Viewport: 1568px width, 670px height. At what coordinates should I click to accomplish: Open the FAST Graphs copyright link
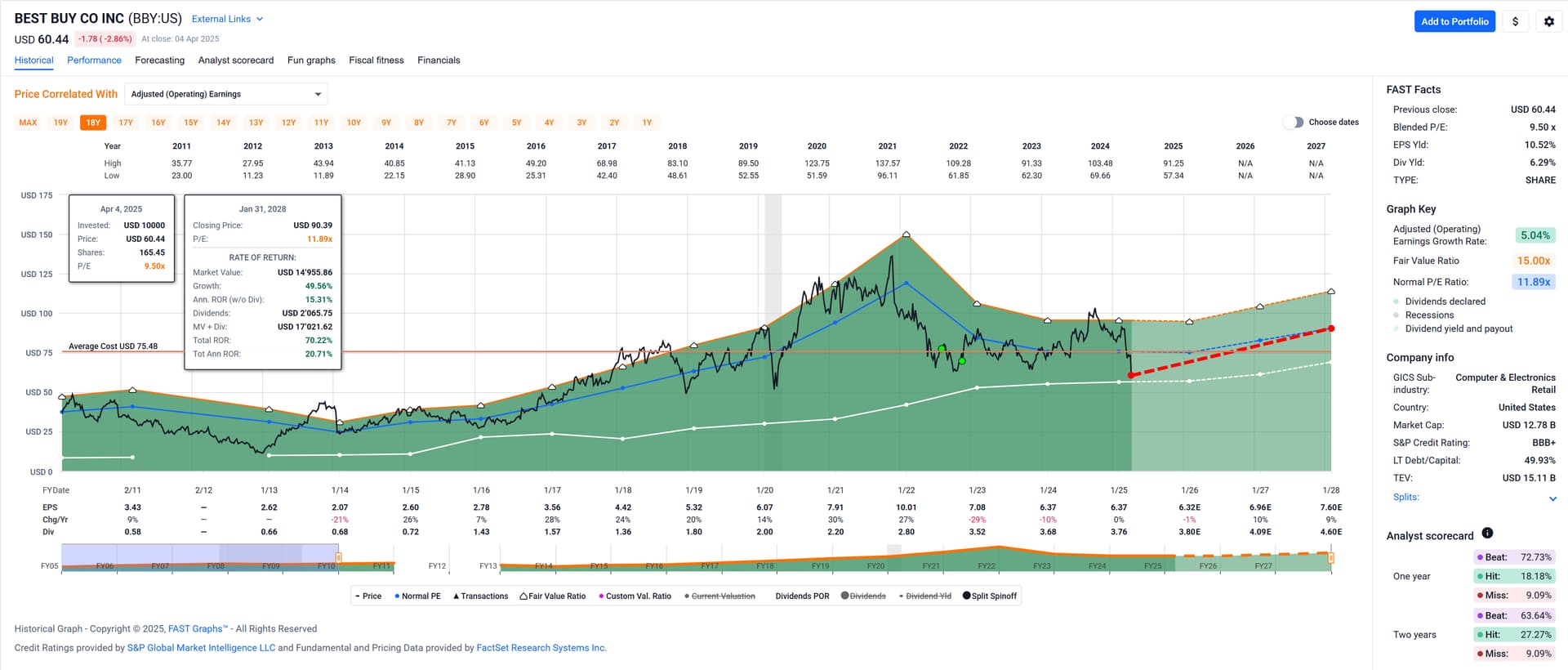point(198,629)
